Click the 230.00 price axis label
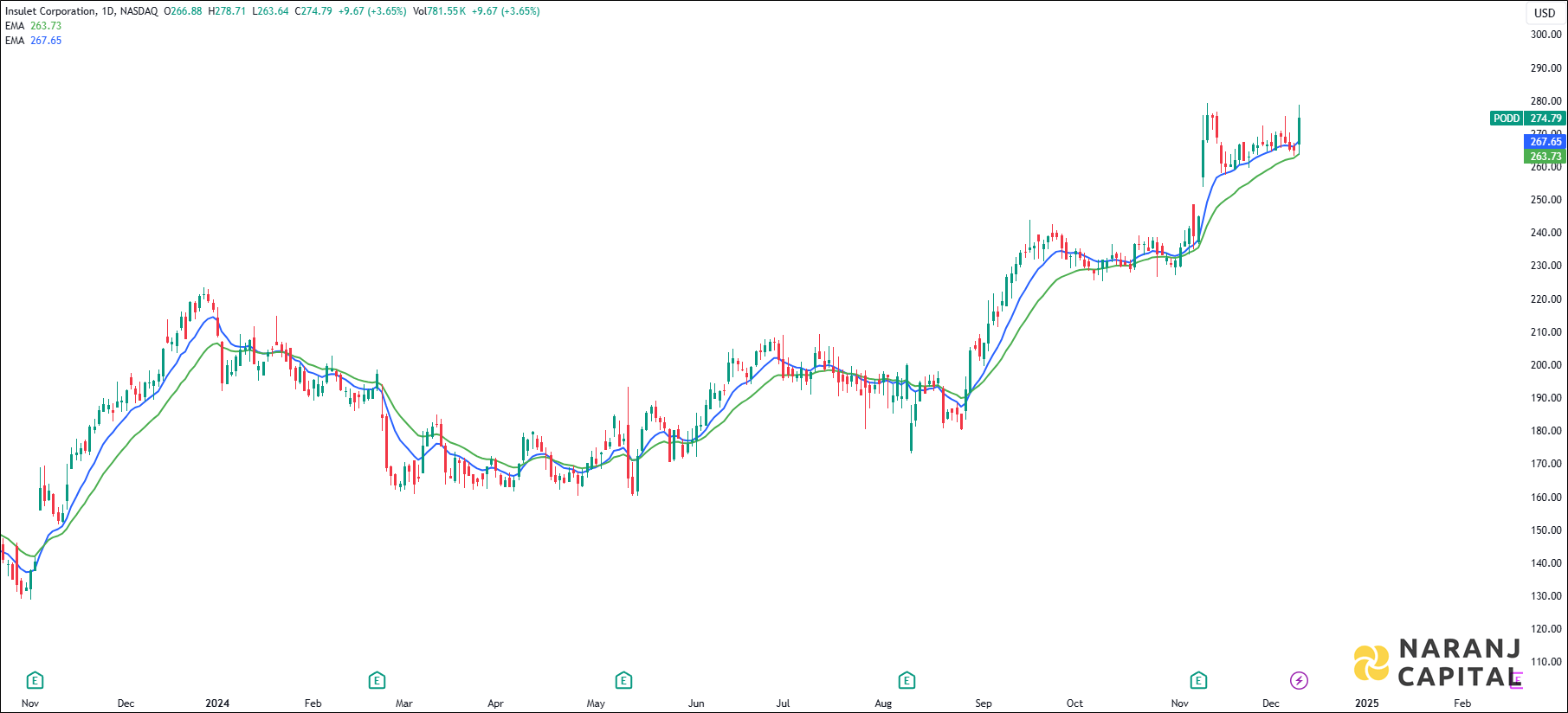Image resolution: width=1568 pixels, height=713 pixels. pyautogui.click(x=1545, y=266)
